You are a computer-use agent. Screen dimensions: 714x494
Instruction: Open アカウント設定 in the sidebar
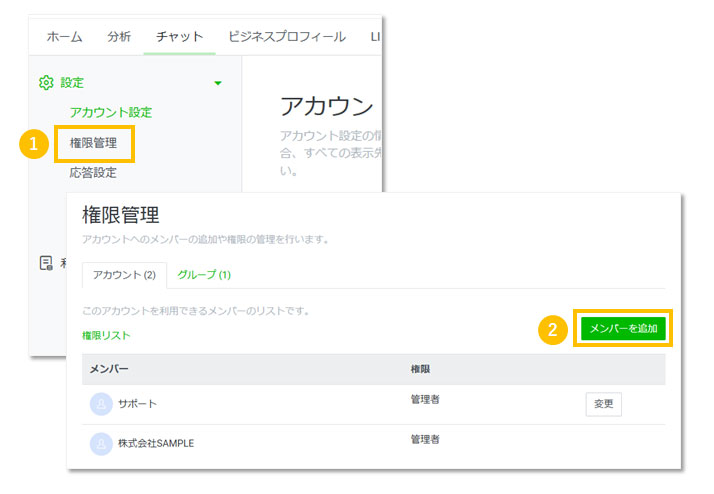[110, 112]
